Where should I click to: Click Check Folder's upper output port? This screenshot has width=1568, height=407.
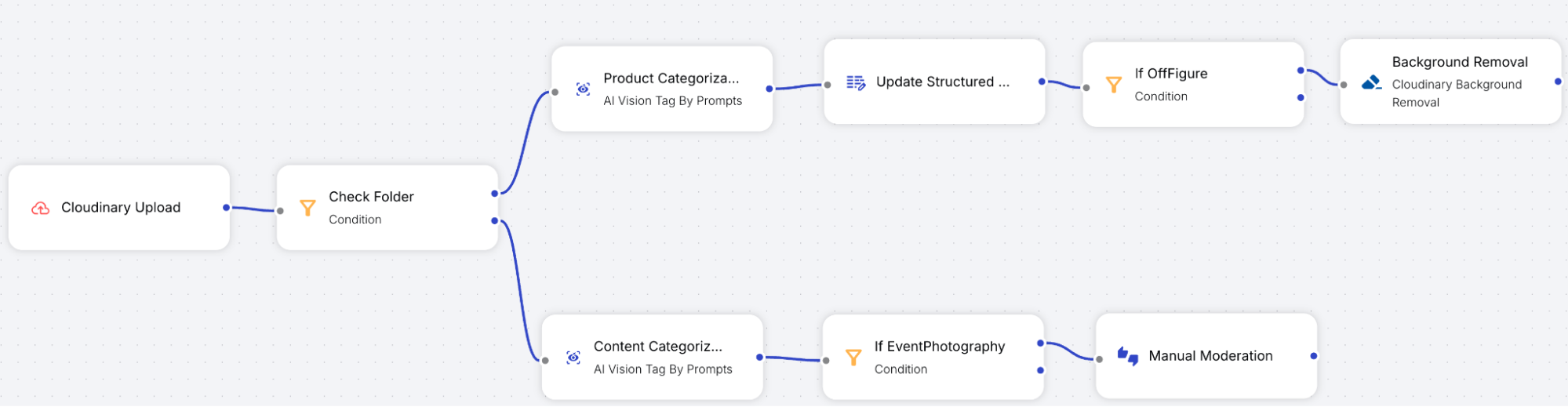494,194
